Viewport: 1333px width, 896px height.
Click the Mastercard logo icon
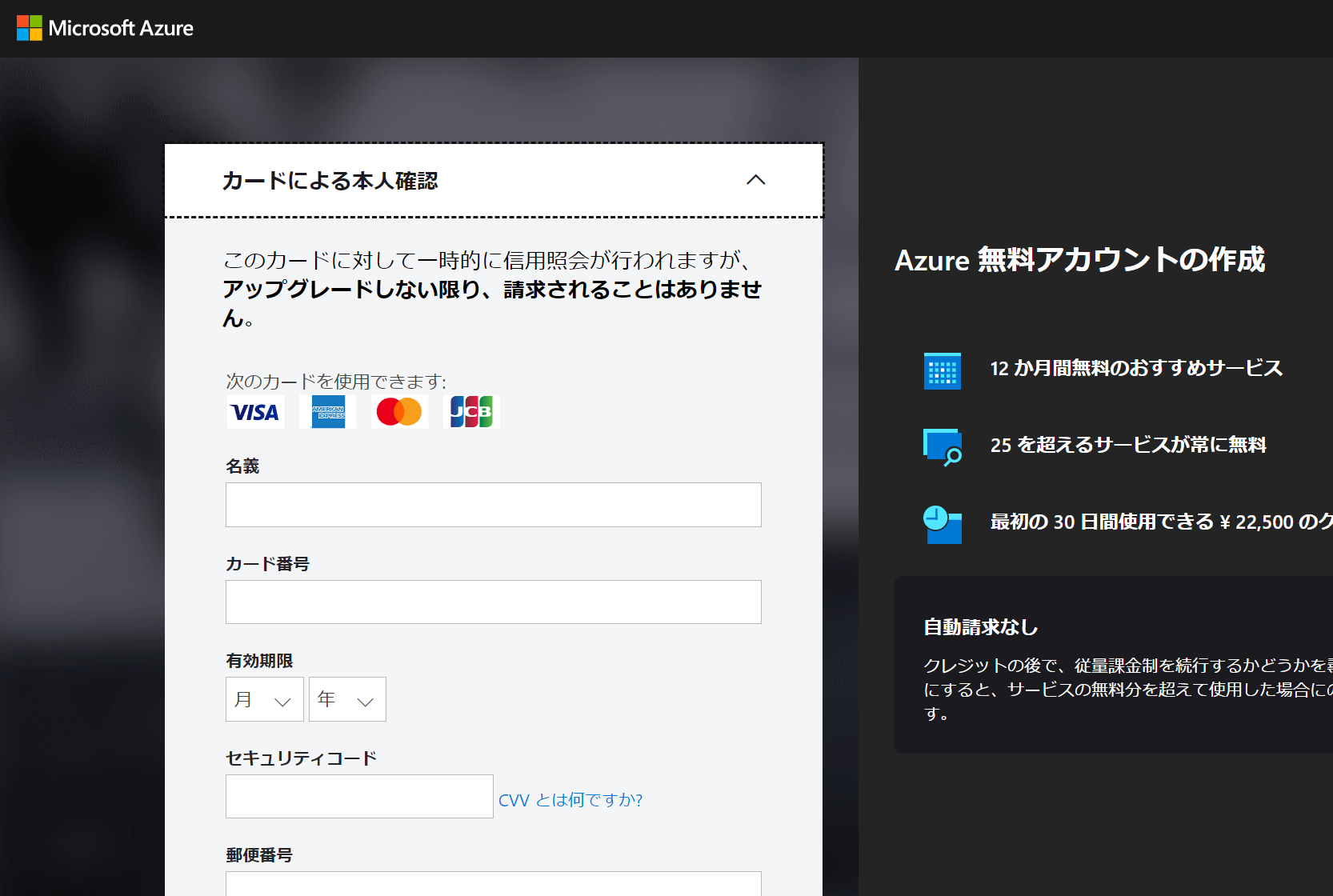click(399, 412)
